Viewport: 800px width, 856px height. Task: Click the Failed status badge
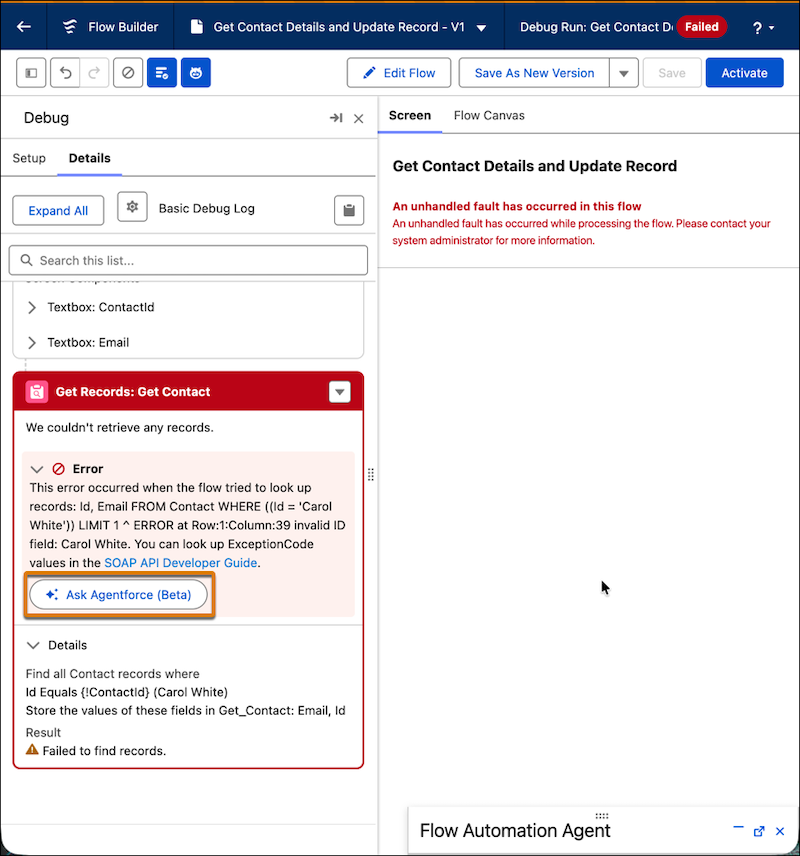pyautogui.click(x=702, y=27)
